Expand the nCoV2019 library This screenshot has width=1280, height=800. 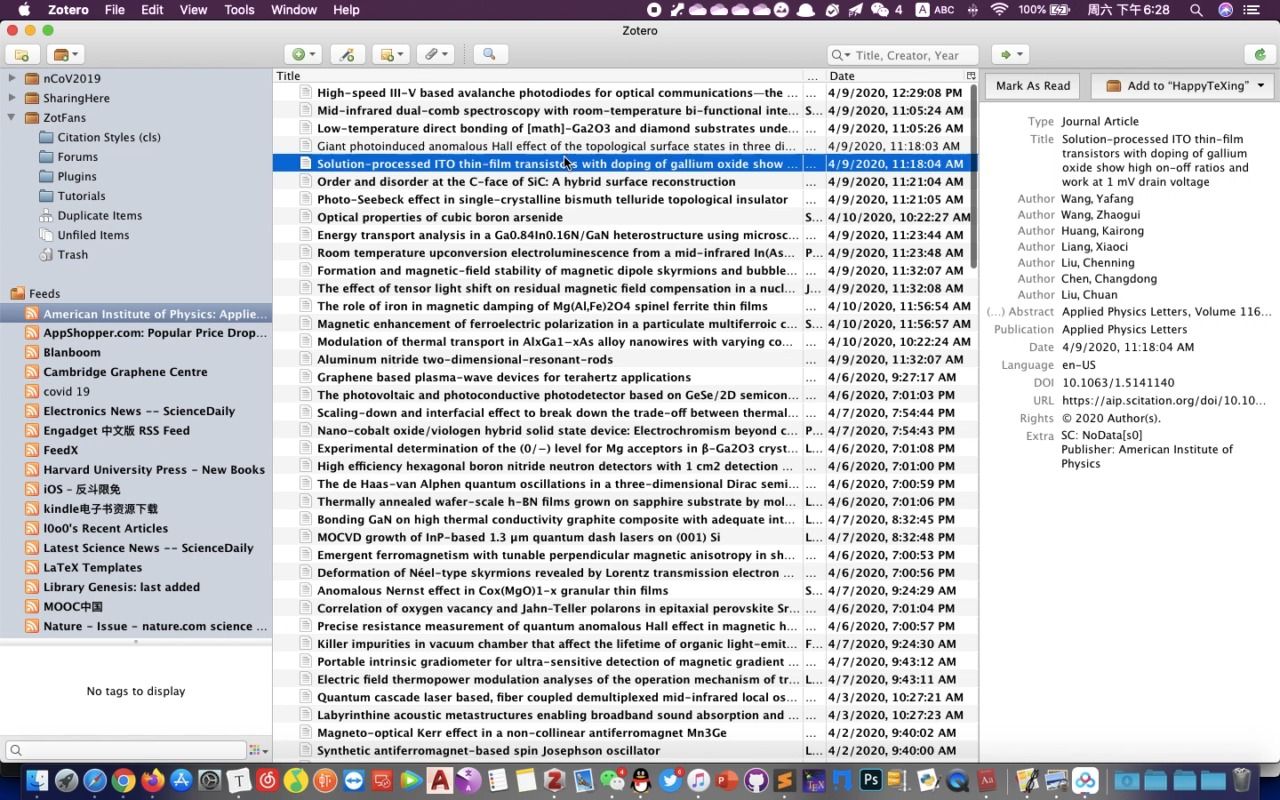pos(12,78)
